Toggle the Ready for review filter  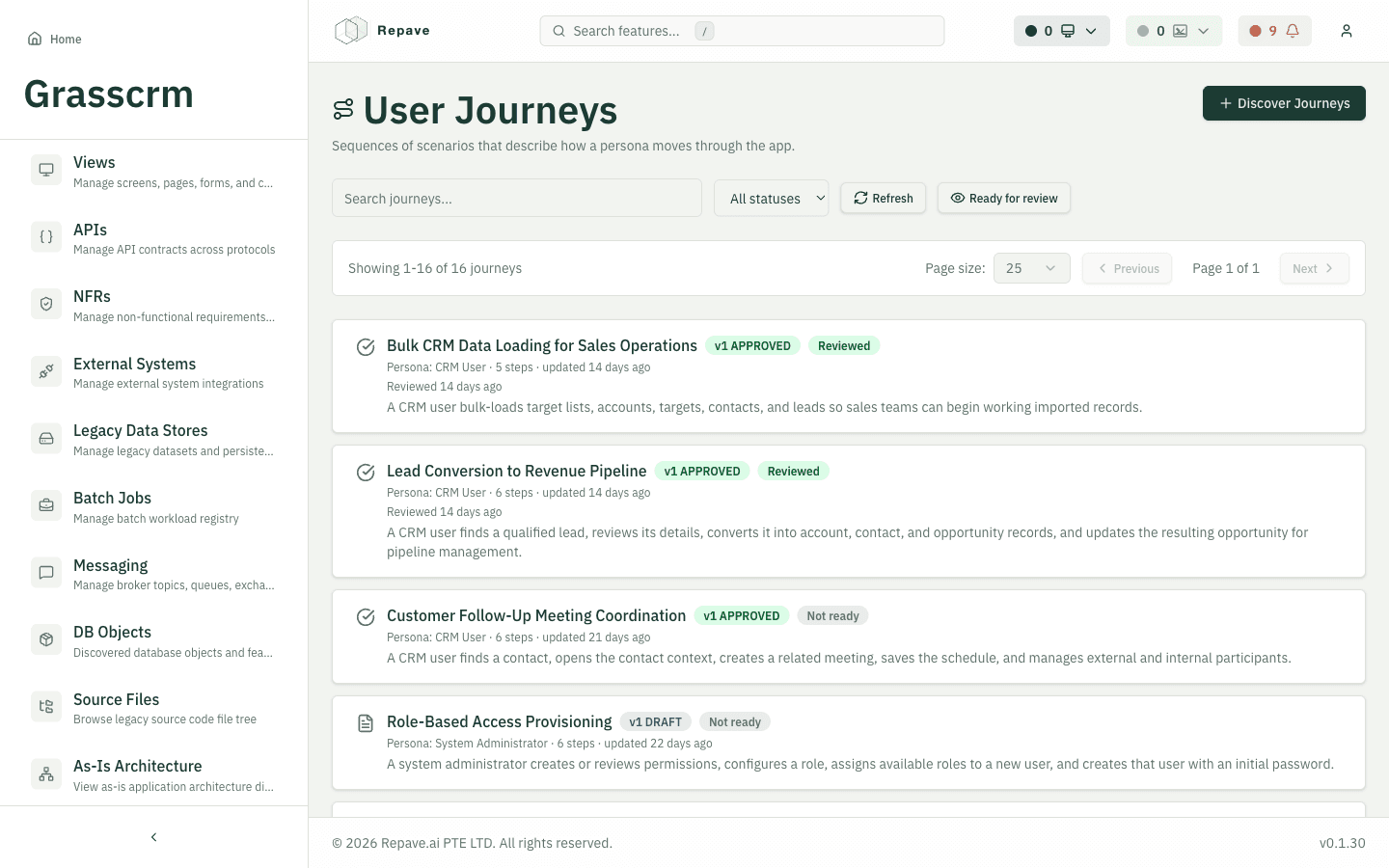pos(1004,198)
